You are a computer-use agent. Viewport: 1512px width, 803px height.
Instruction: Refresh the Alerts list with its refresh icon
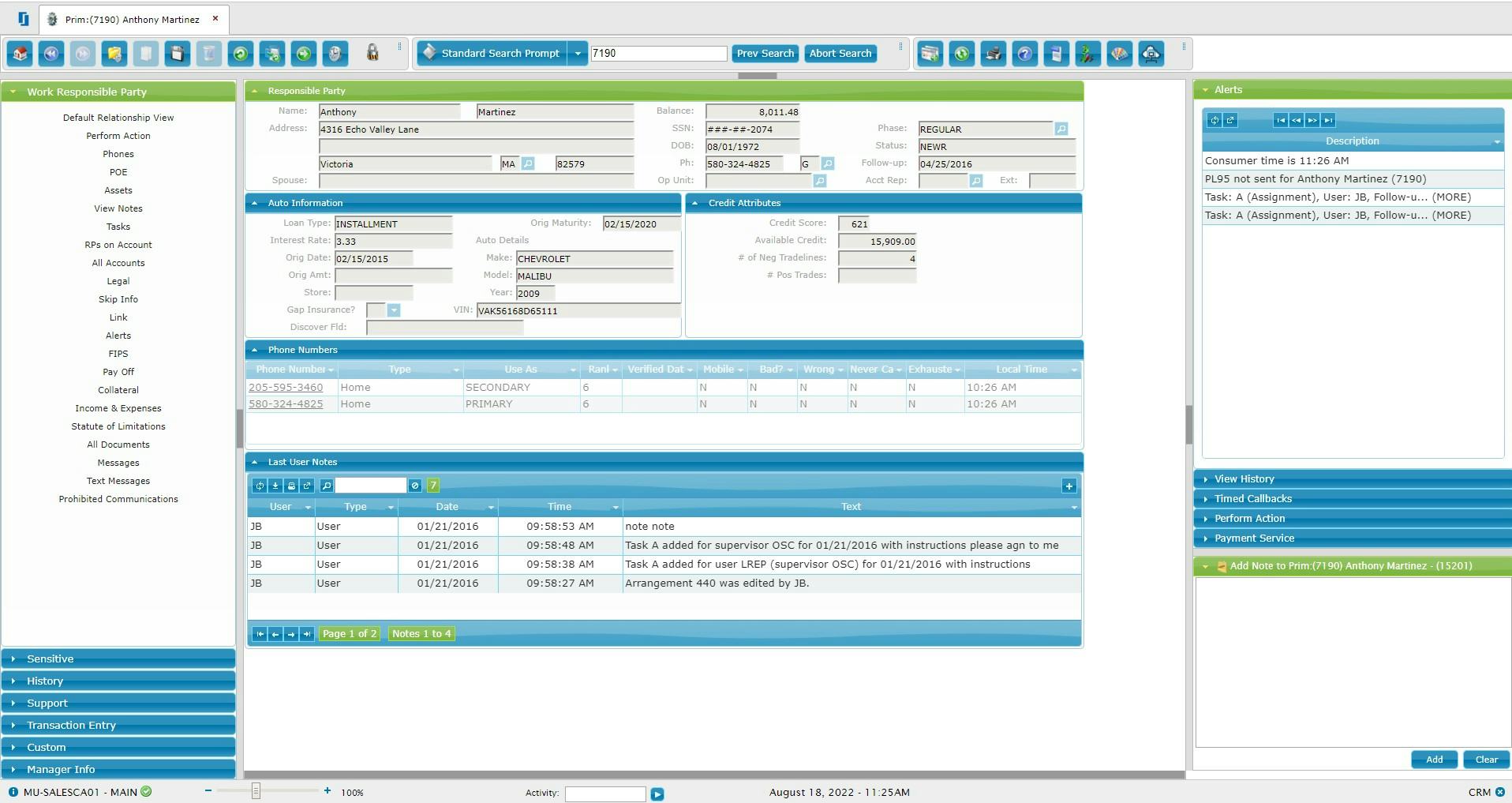tap(1214, 120)
